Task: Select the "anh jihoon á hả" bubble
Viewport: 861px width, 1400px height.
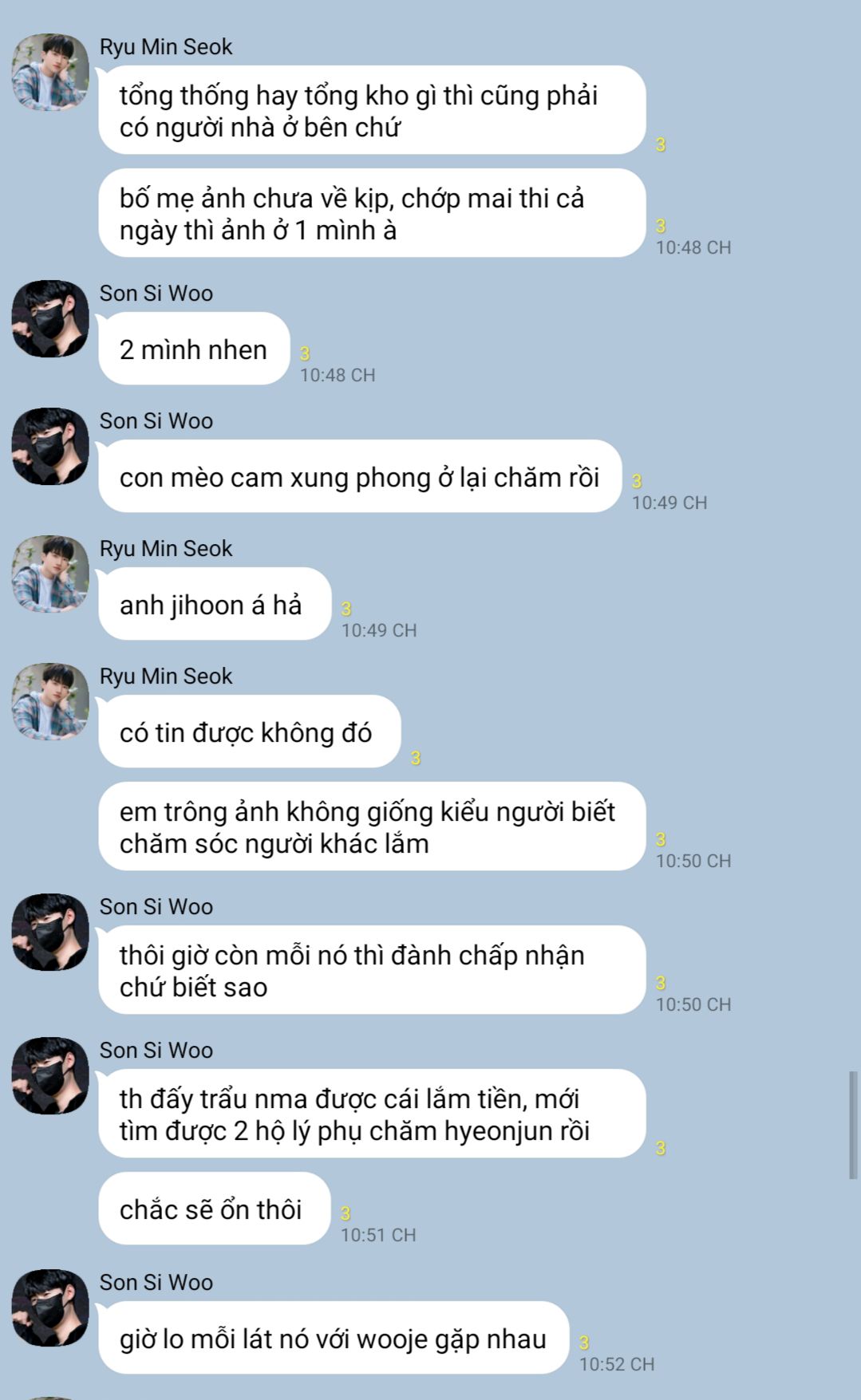Action: pyautogui.click(x=215, y=604)
